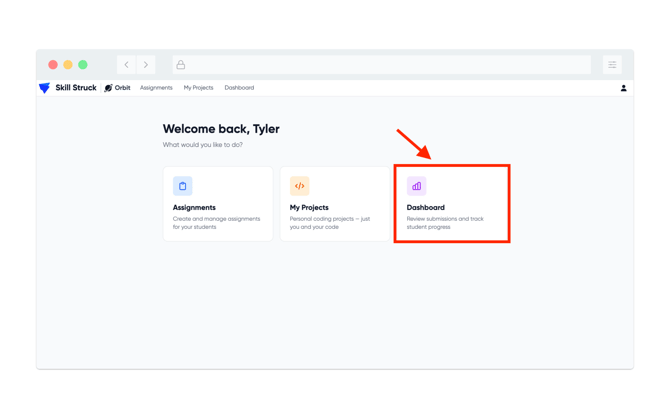Open Assignments in the top navigation

tap(156, 88)
